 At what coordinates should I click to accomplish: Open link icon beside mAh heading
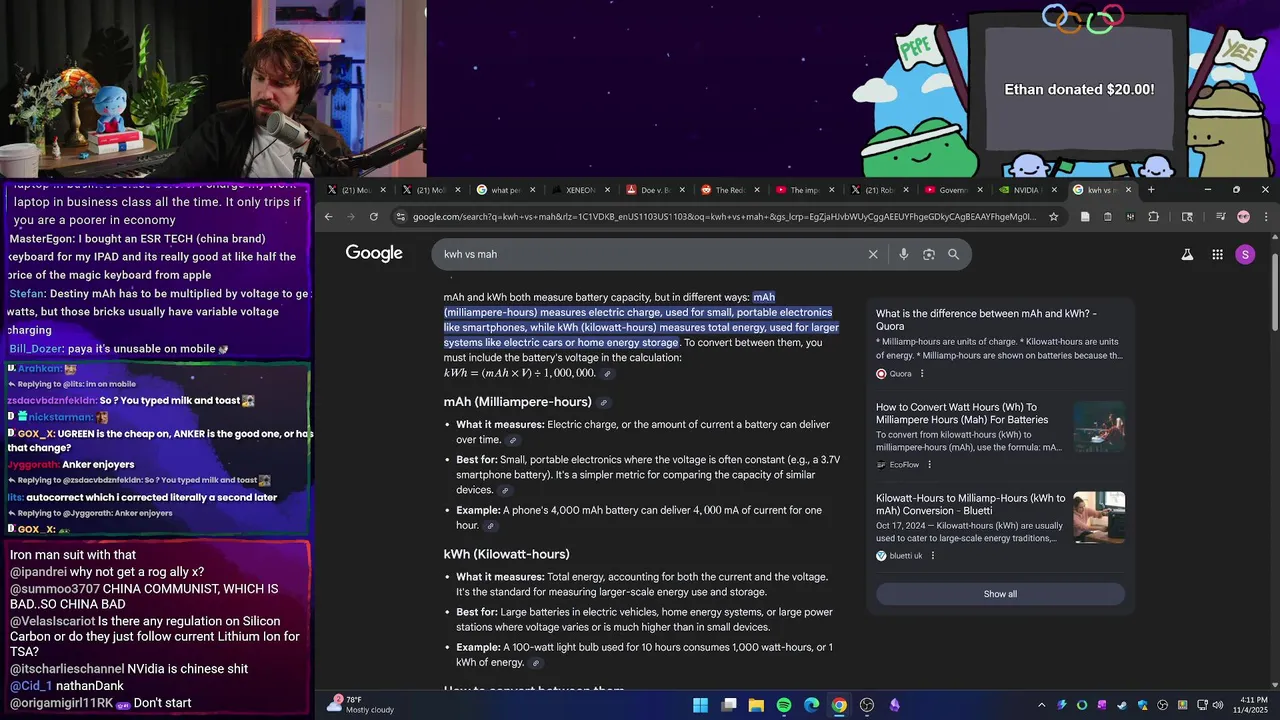click(x=603, y=403)
